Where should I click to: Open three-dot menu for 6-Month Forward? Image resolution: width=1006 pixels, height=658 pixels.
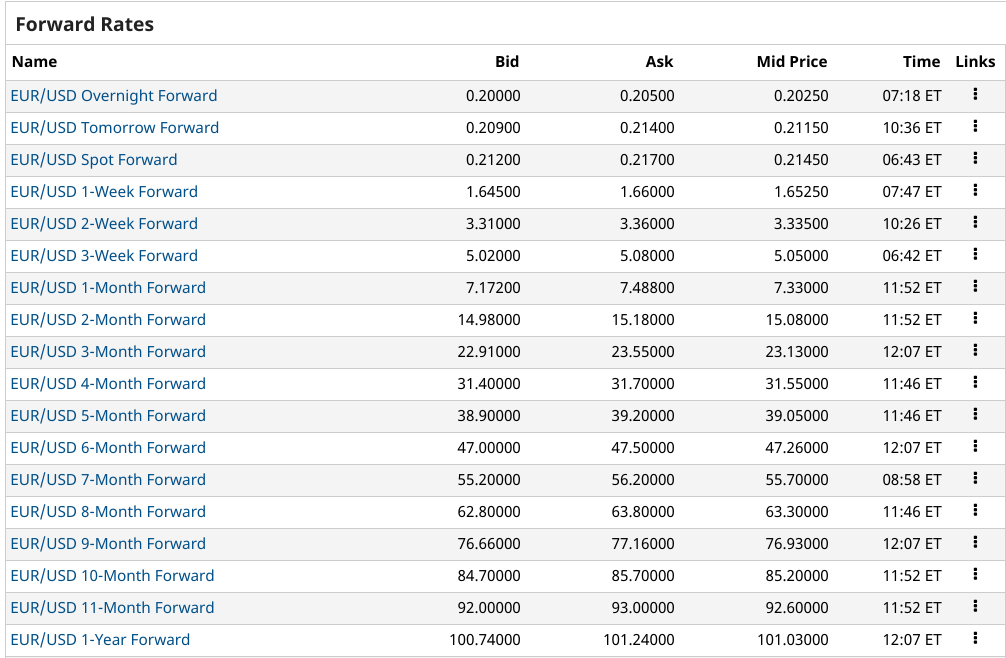975,447
